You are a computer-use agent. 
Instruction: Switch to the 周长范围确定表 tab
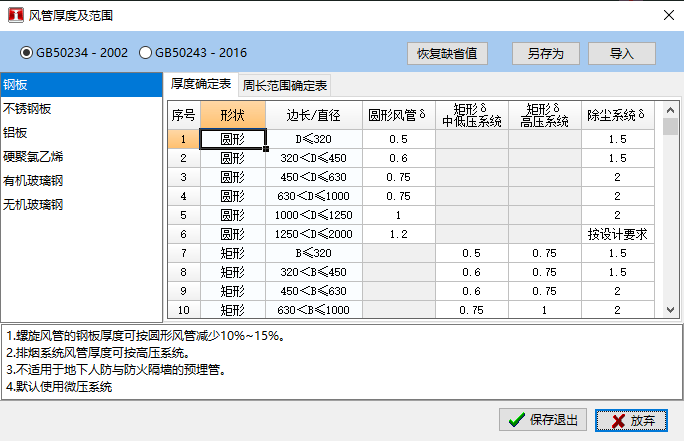tap(285, 85)
